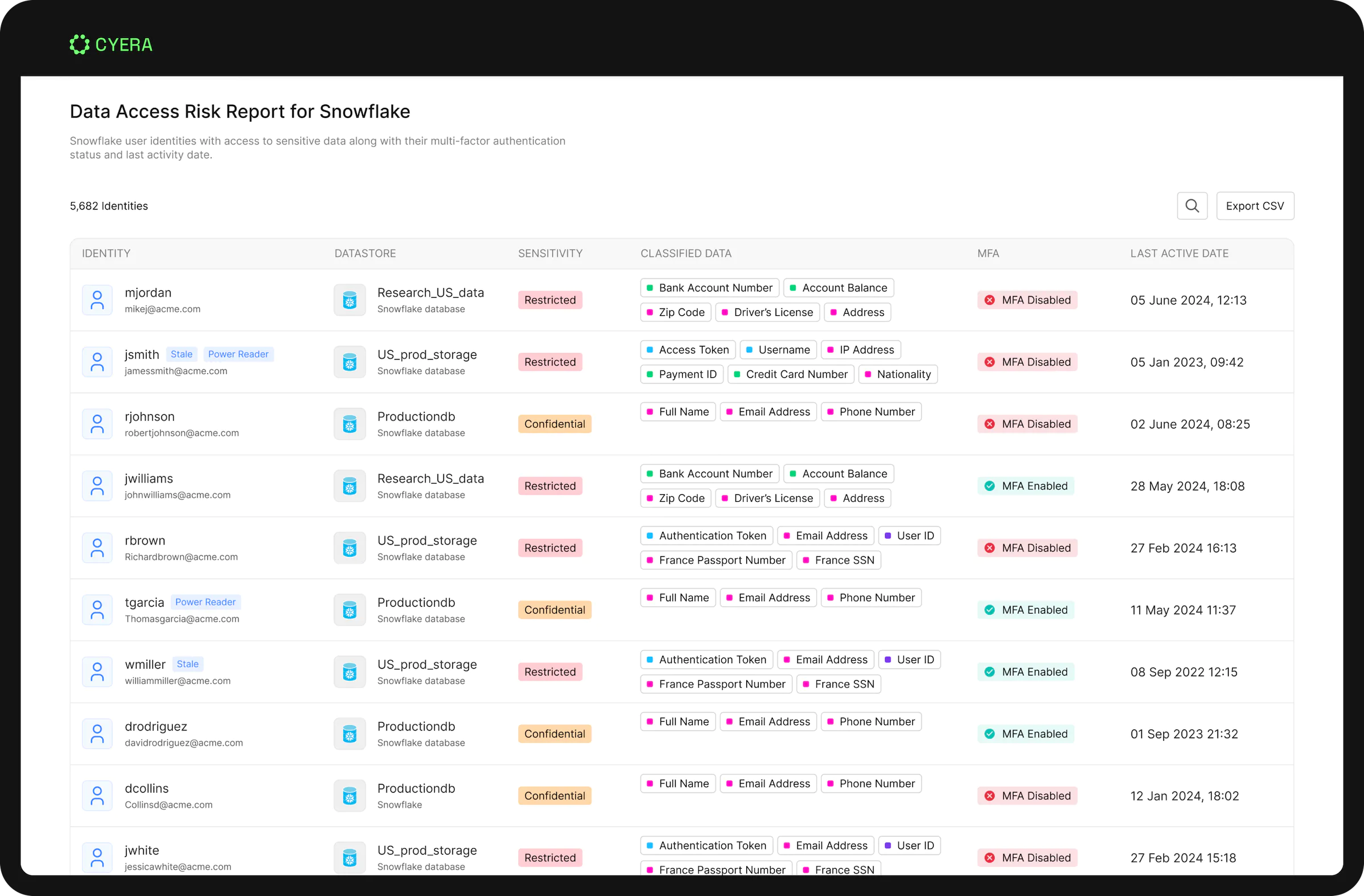Sort by the SENSITIVITY column header
The image size is (1364, 896).
pos(550,253)
